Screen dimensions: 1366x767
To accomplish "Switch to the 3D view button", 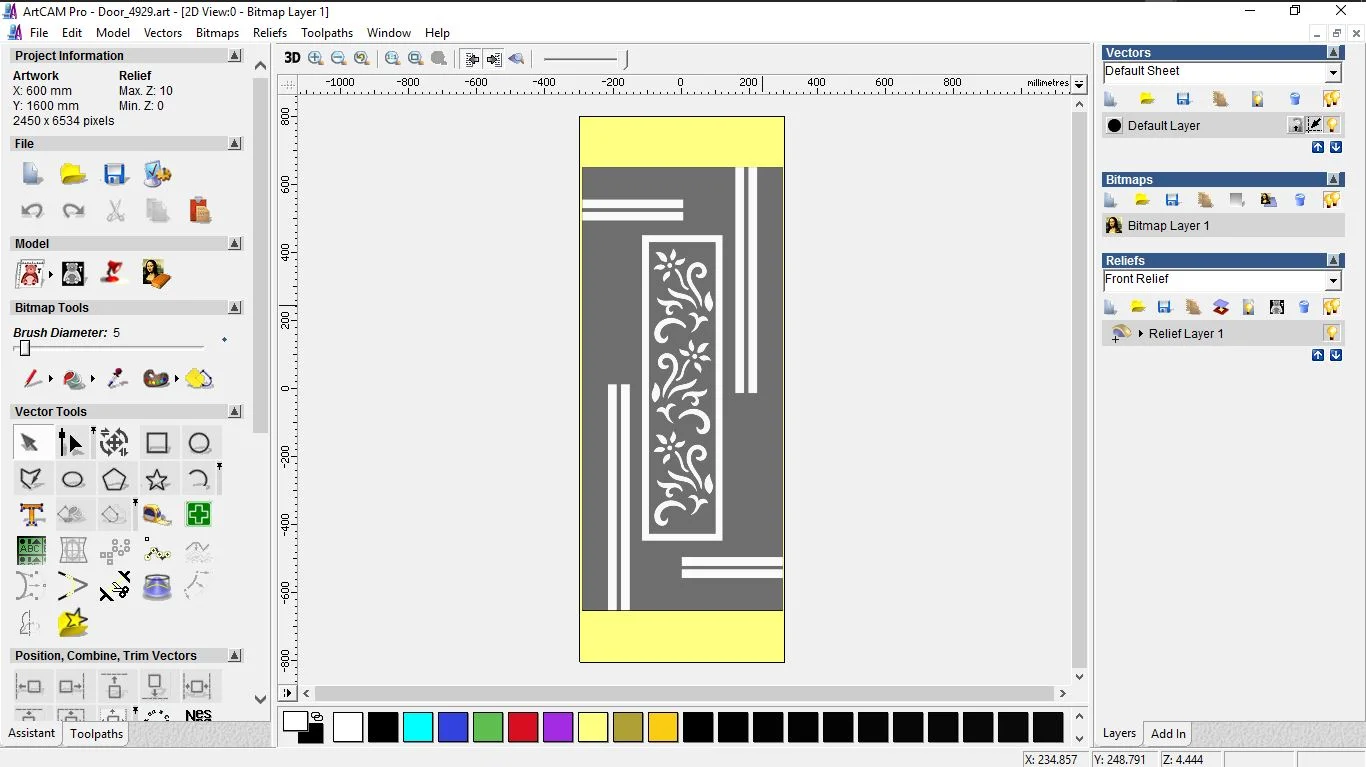I will pos(292,58).
